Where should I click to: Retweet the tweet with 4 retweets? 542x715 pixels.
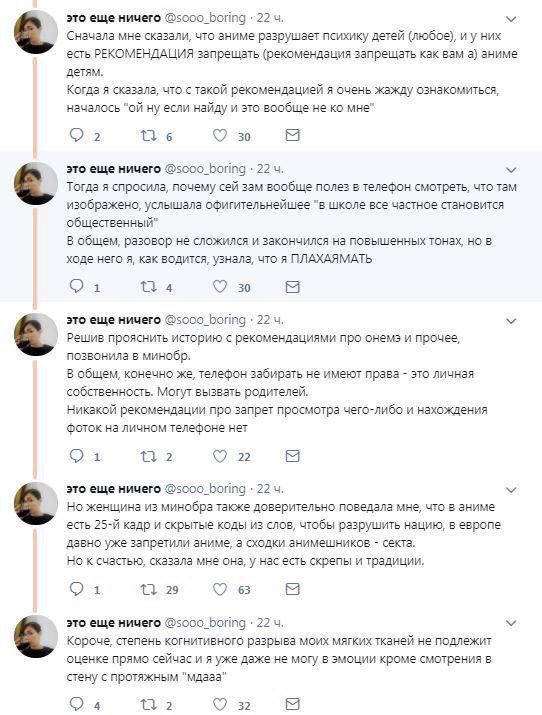148,287
